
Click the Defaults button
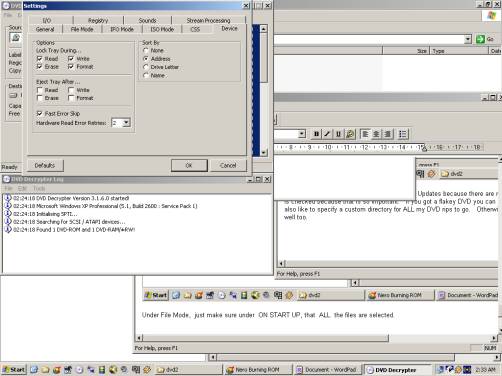point(44,165)
